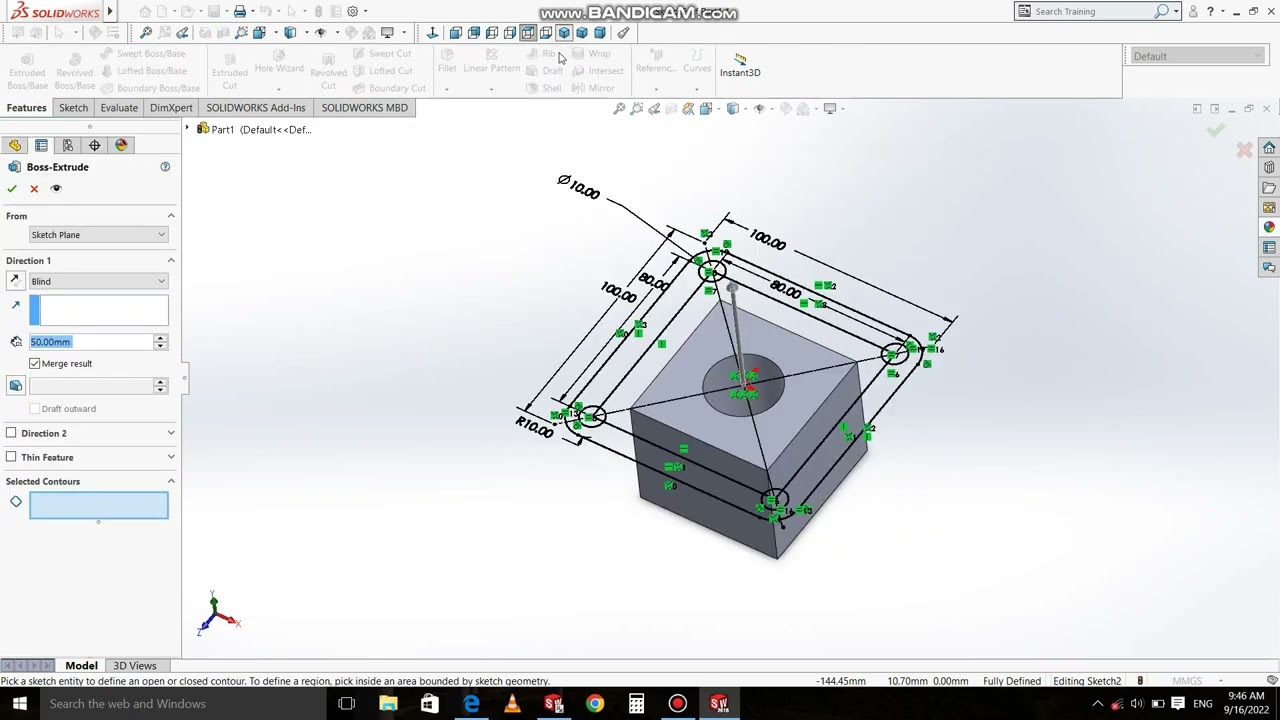Switch to Sketch ribbon tab
This screenshot has width=1280, height=720.
click(x=73, y=108)
